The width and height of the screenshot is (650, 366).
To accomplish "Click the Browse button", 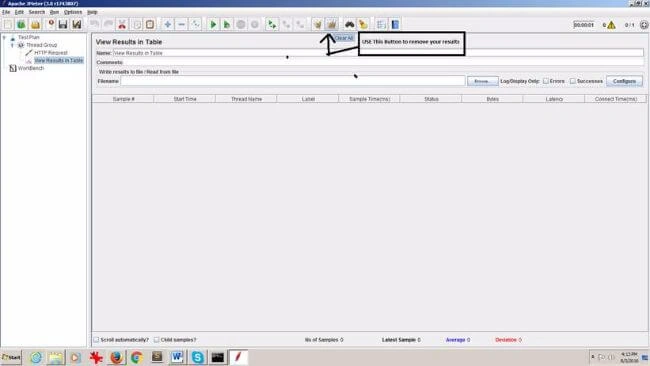I will click(483, 81).
